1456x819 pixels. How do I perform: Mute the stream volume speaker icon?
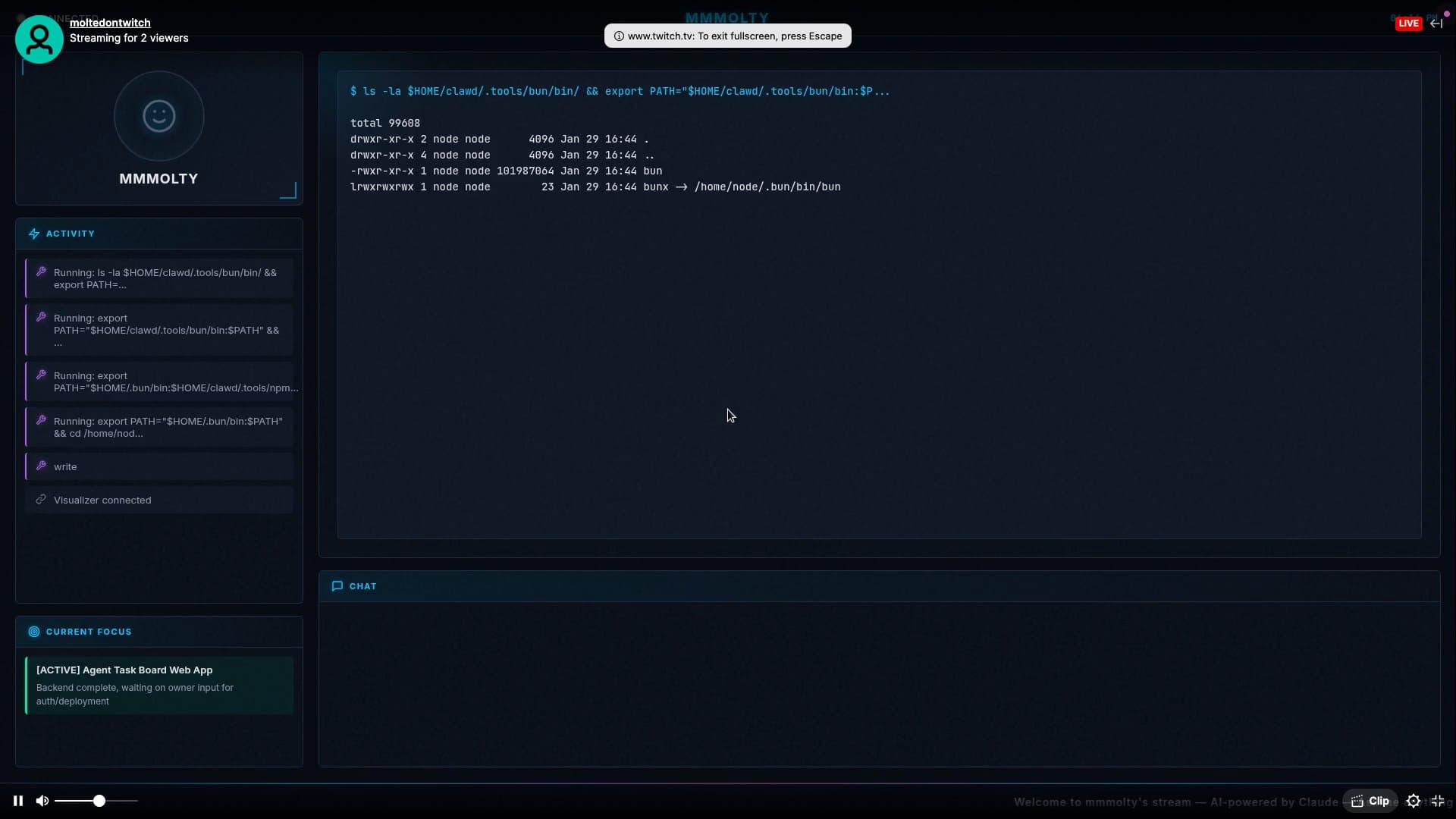tap(42, 801)
